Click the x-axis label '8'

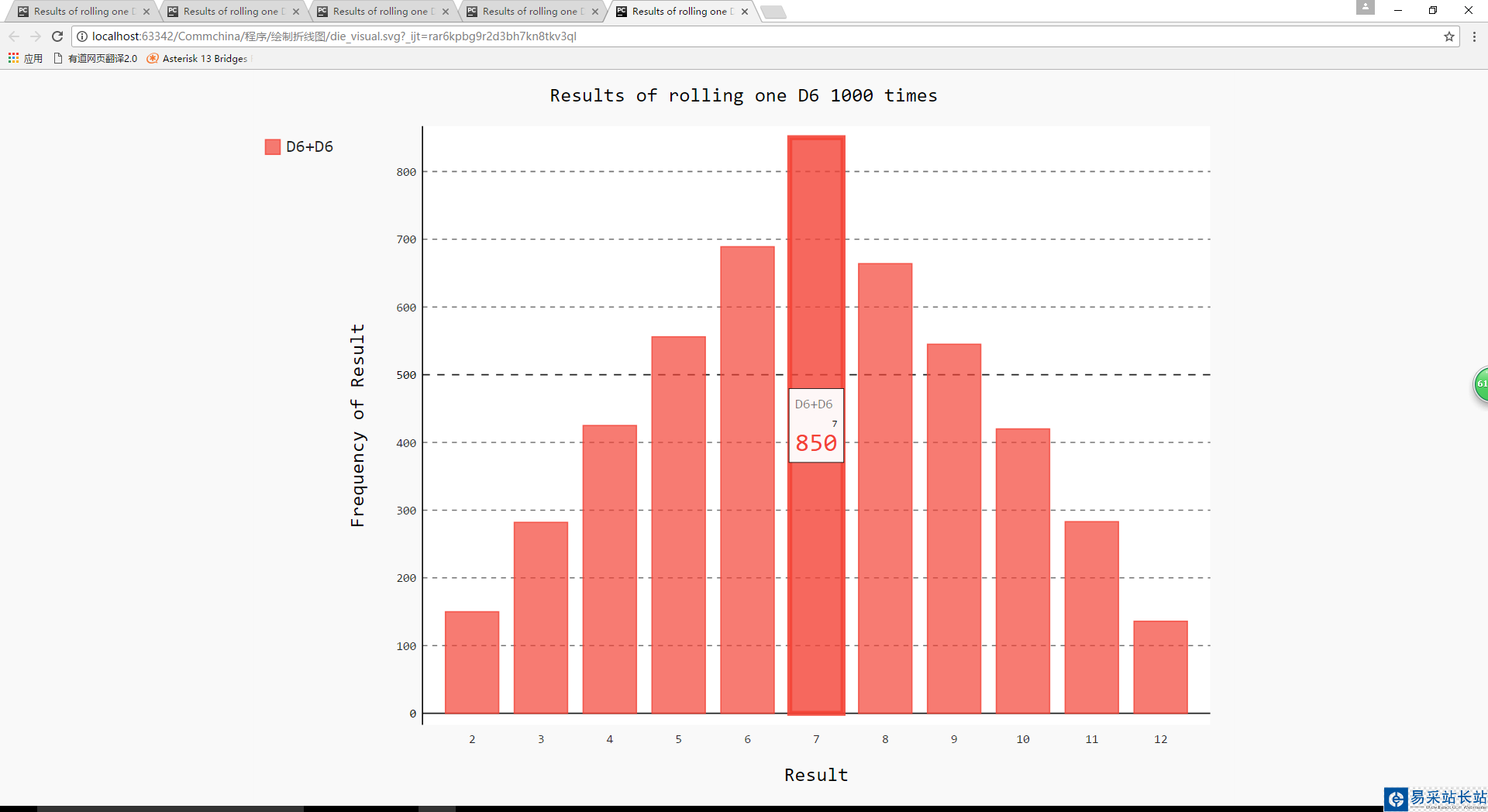(x=885, y=739)
